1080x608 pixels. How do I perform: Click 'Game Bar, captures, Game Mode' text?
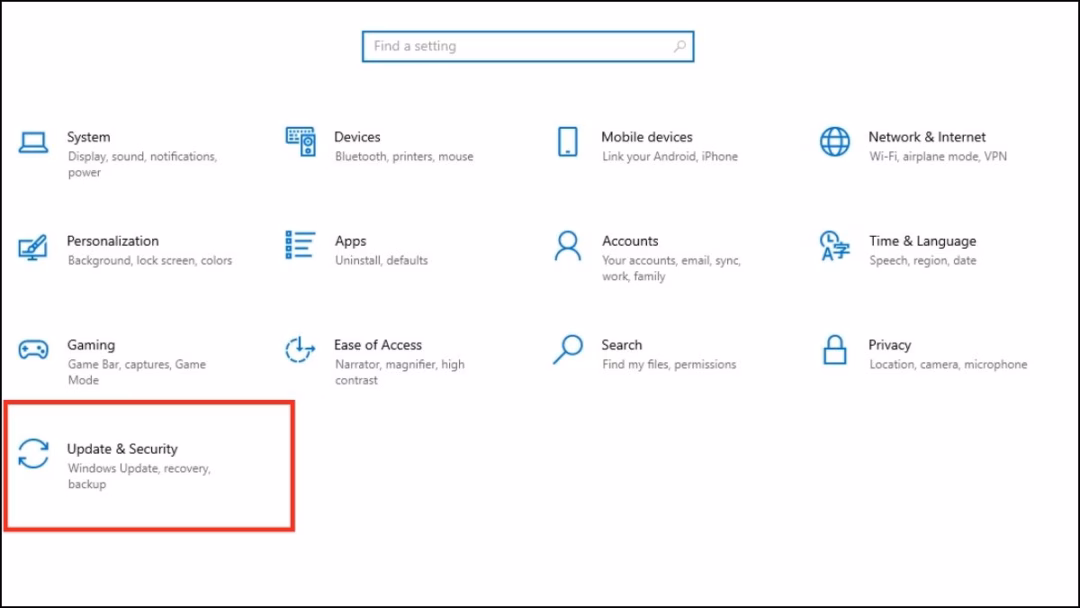point(136,373)
